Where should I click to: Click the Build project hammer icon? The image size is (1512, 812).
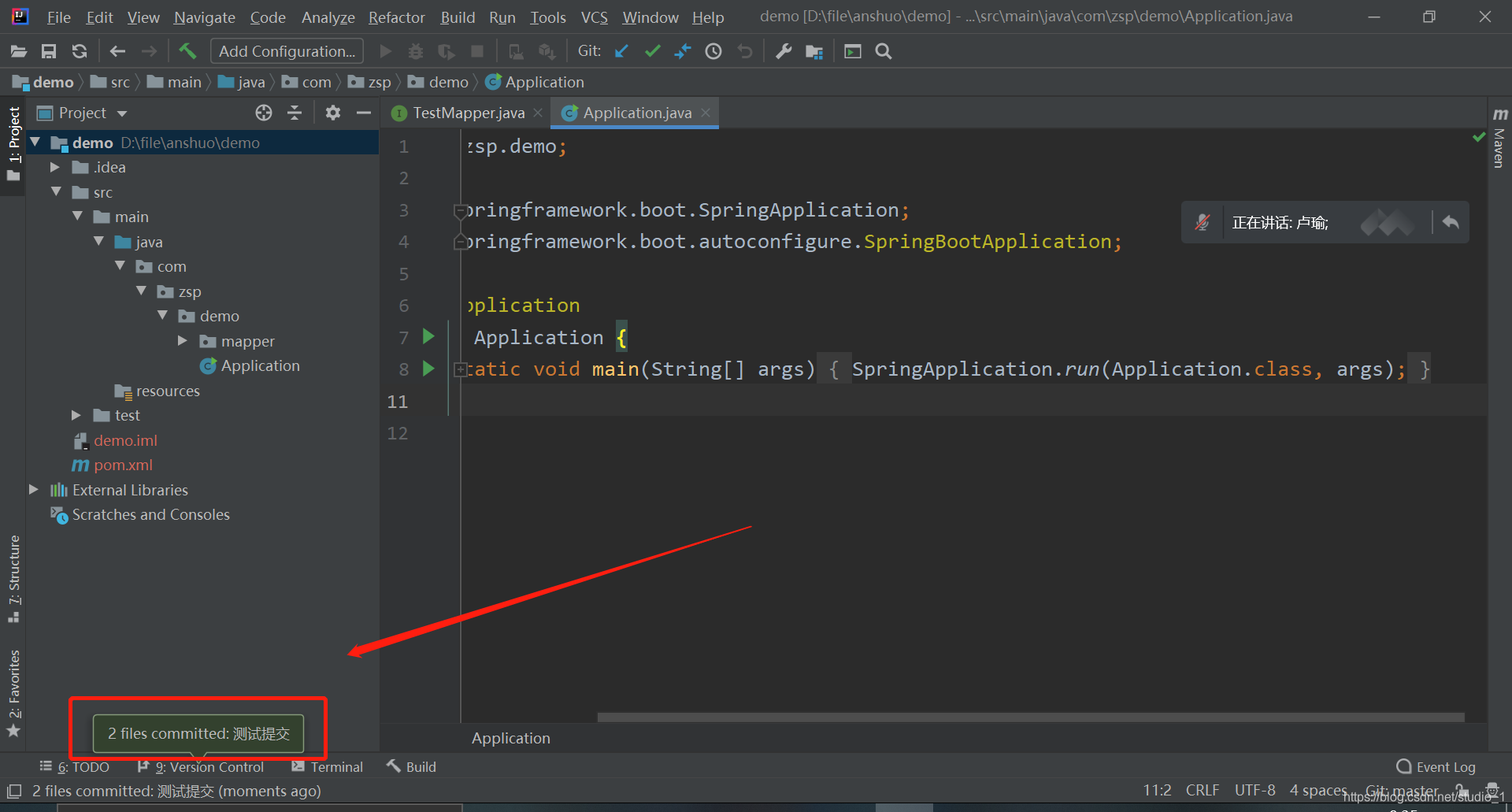point(187,51)
